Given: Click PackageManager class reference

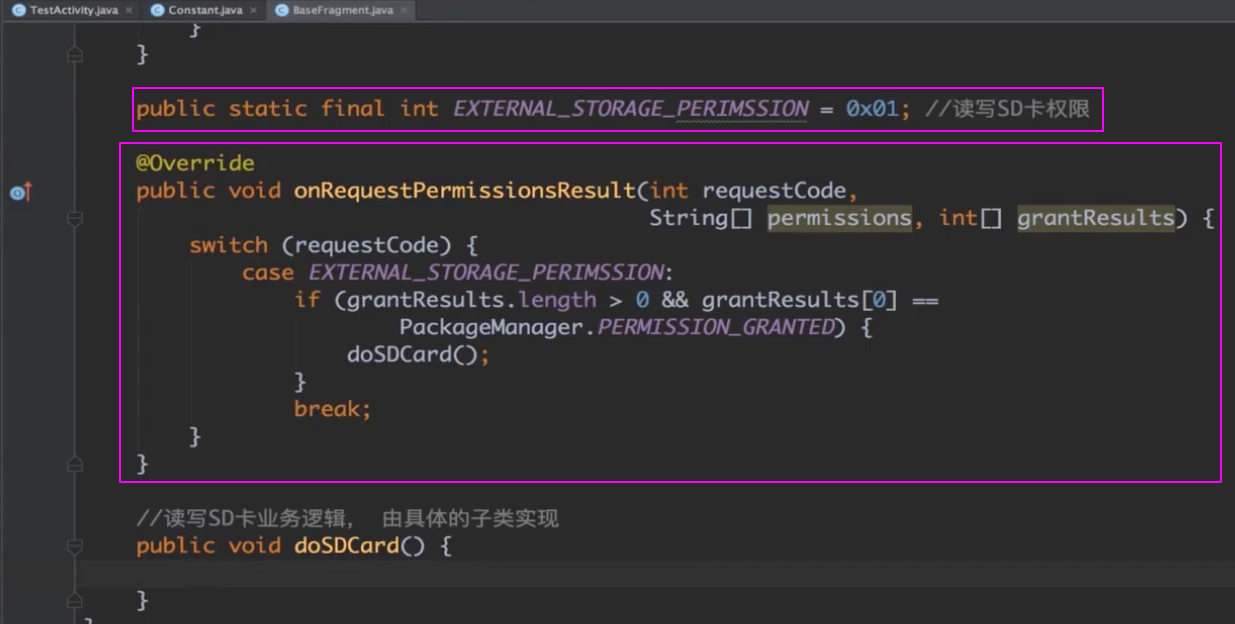Looking at the screenshot, I should (x=491, y=327).
